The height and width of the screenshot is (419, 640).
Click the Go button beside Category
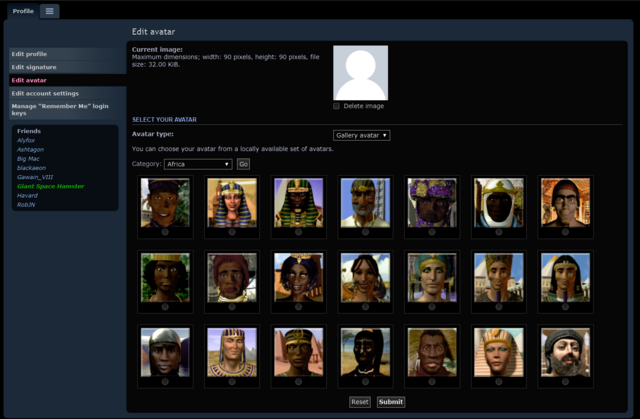243,164
